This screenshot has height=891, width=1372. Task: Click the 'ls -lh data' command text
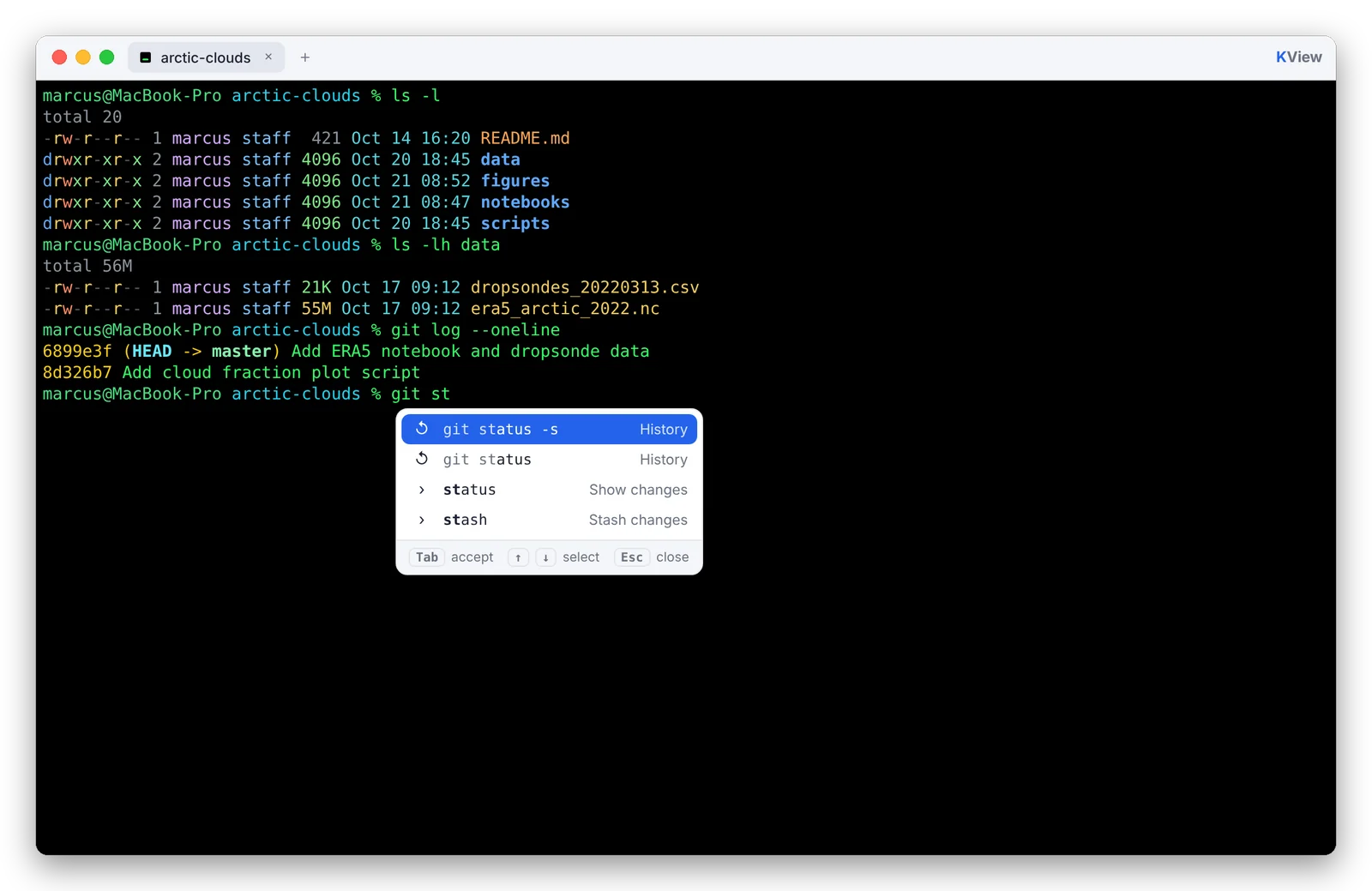click(x=445, y=244)
